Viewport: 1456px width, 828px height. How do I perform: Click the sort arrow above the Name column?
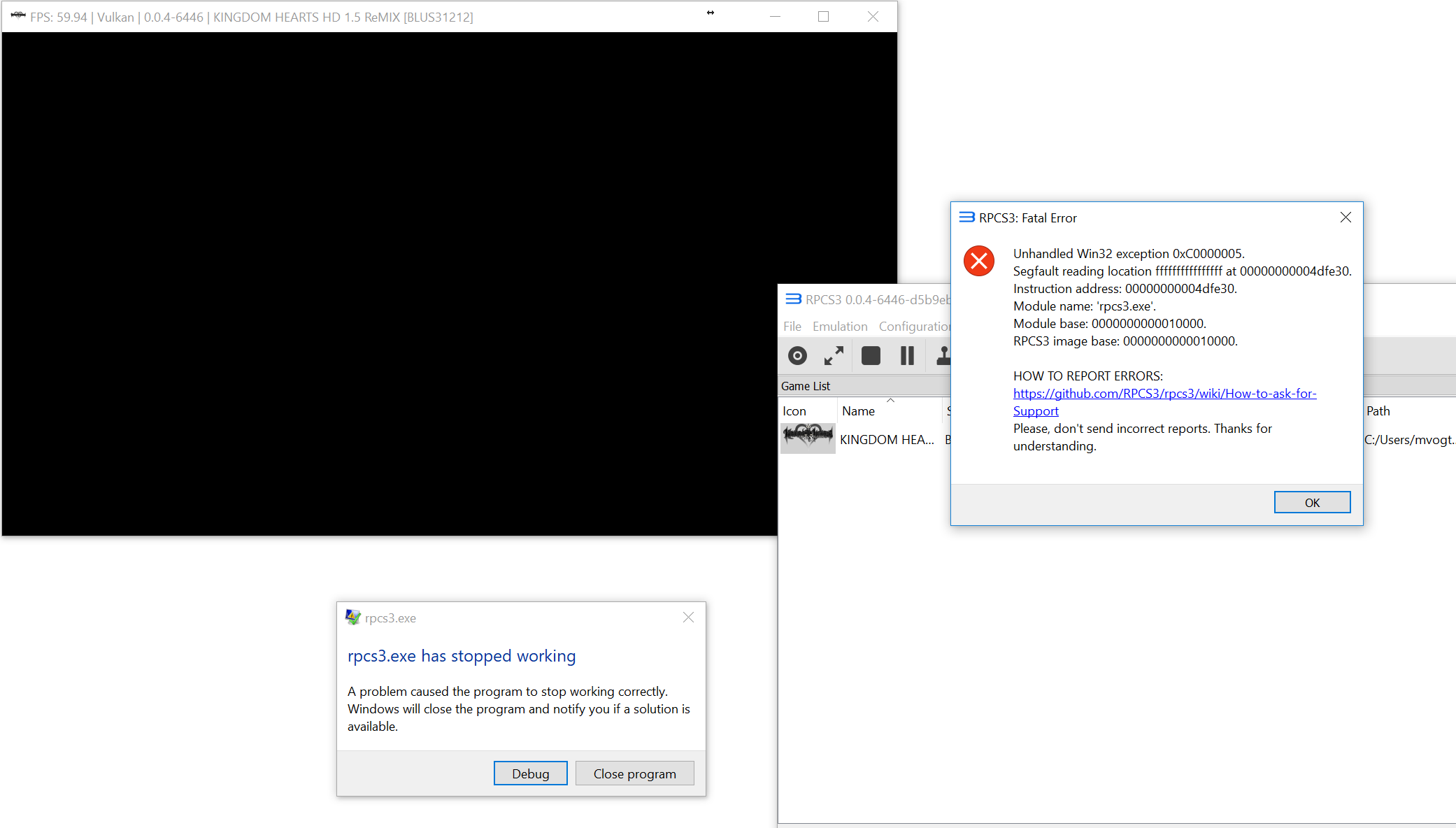[890, 400]
